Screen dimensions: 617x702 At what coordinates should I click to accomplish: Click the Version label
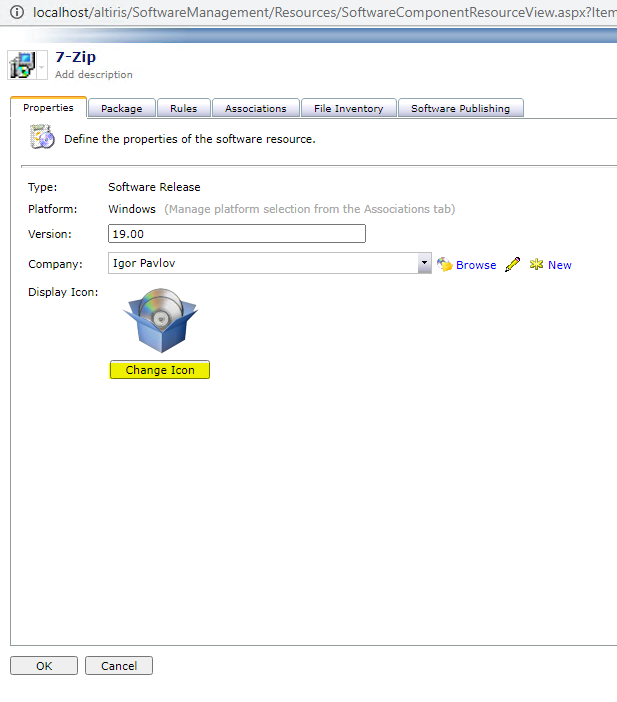(x=50, y=234)
